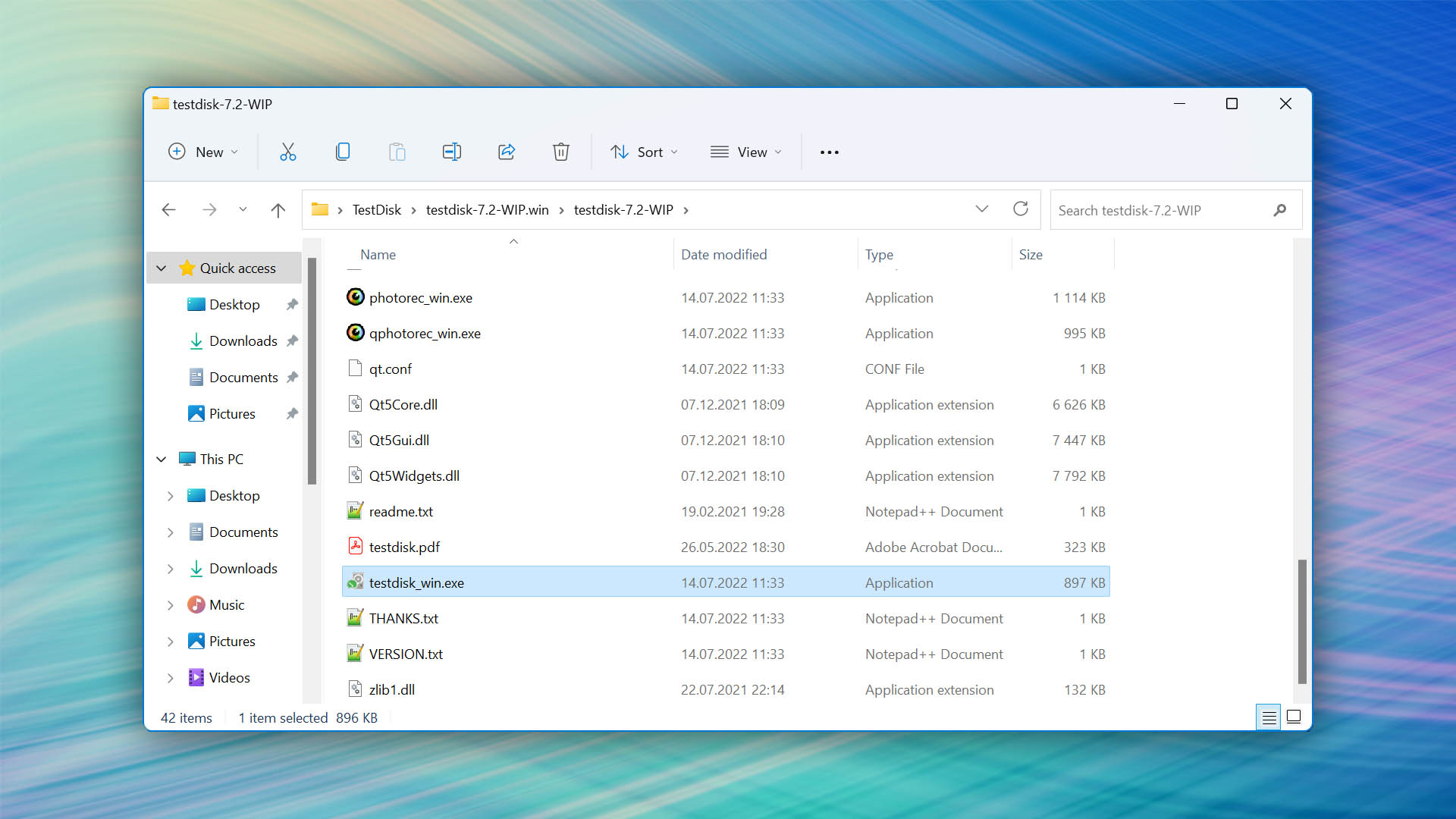
Task: Navigate to TestDisk in the breadcrumb bar
Action: point(376,209)
